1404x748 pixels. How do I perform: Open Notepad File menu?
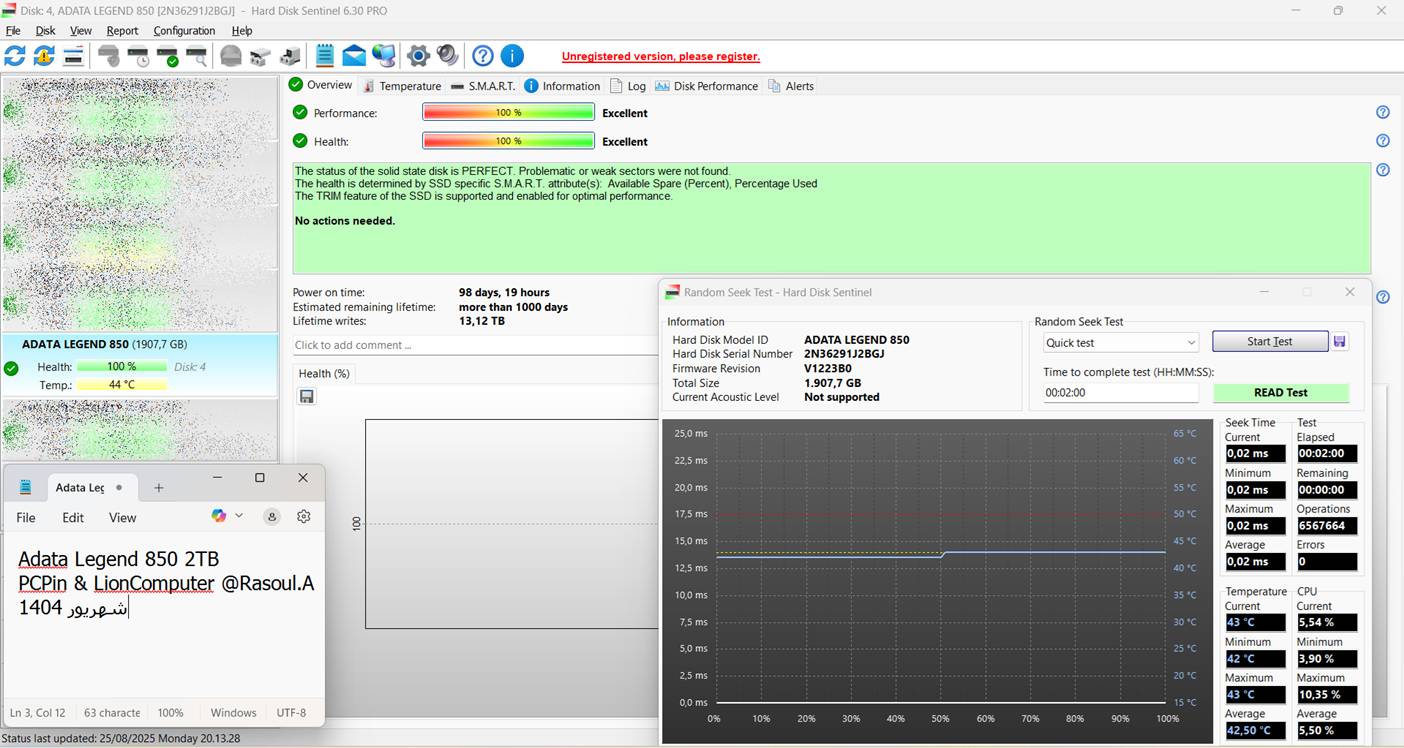coord(26,517)
